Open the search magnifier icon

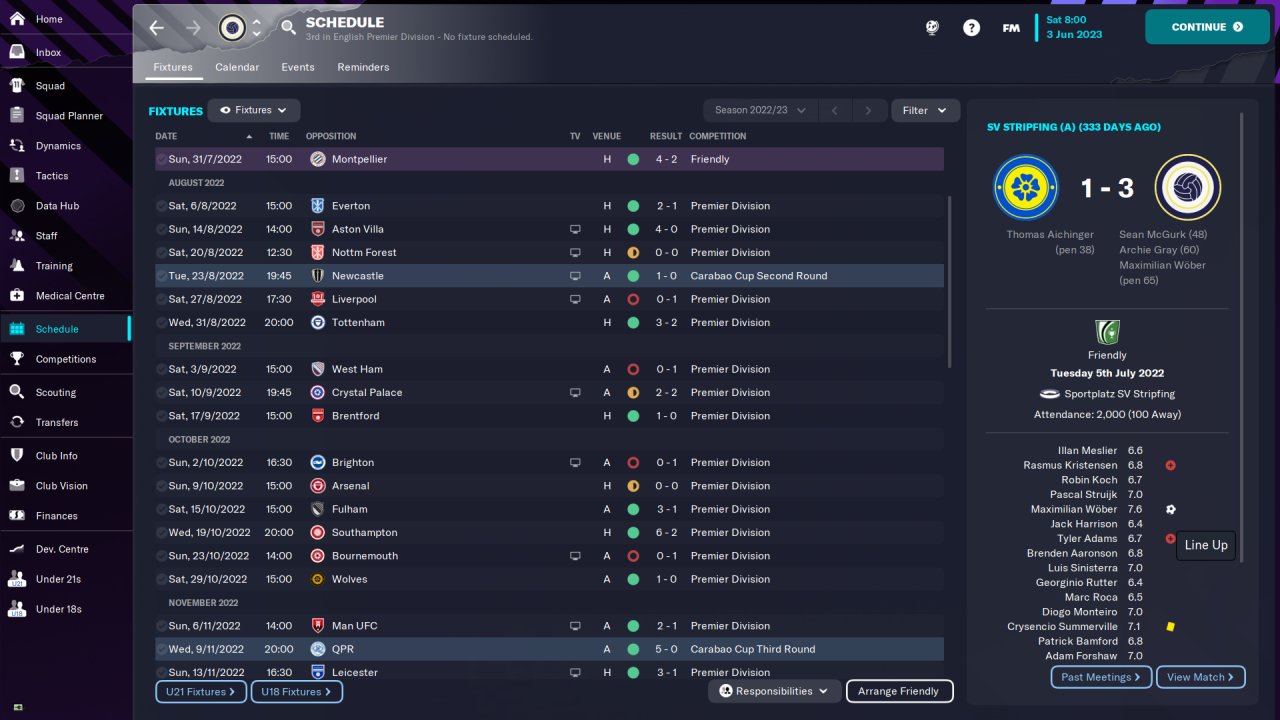point(288,28)
